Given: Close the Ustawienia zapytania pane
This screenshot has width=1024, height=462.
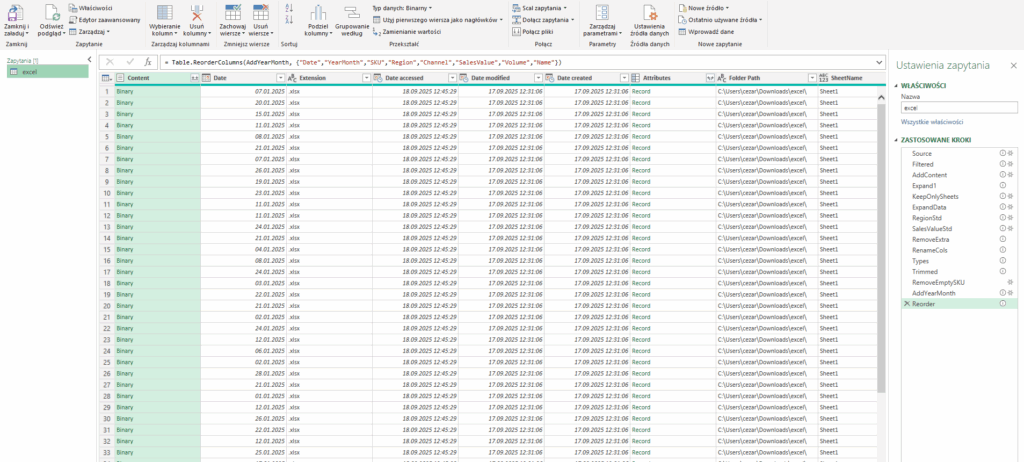Looking at the screenshot, I should pos(1013,65).
